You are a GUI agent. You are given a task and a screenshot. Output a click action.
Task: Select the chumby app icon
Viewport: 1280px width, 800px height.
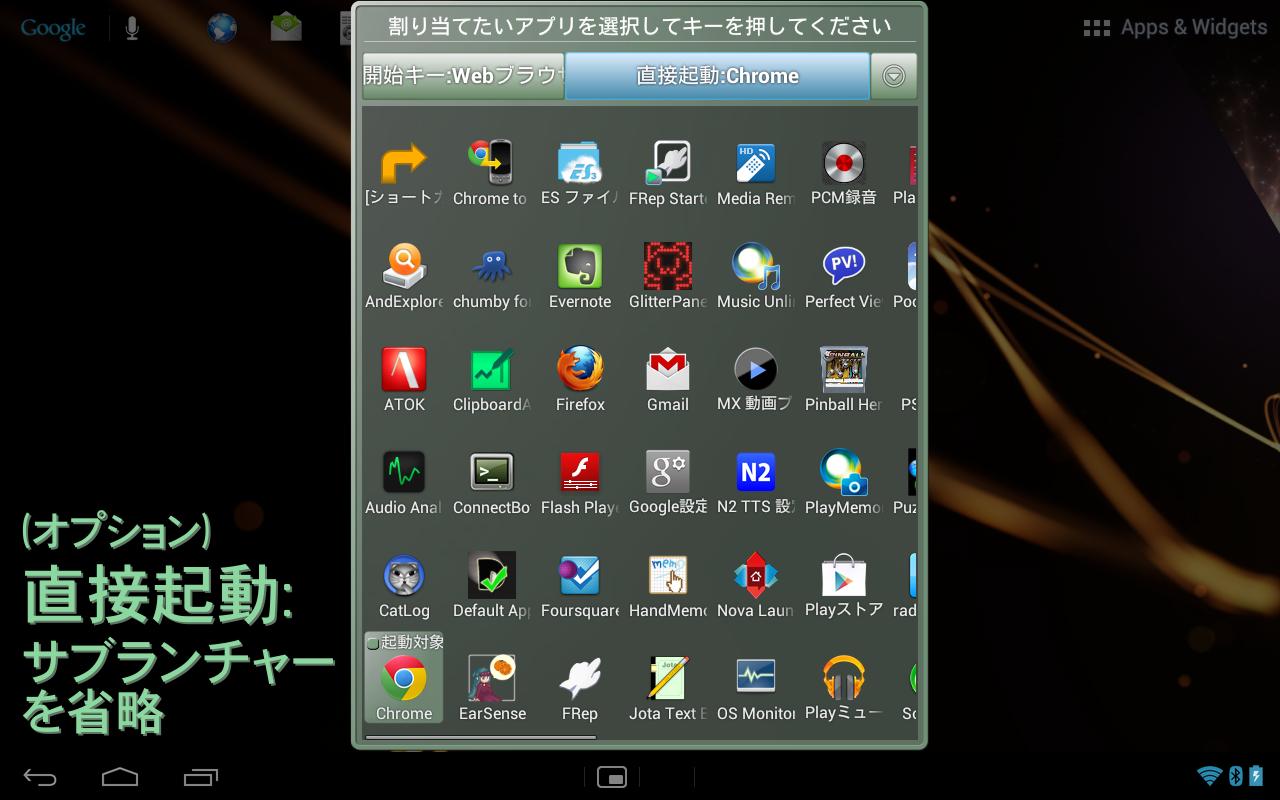492,266
